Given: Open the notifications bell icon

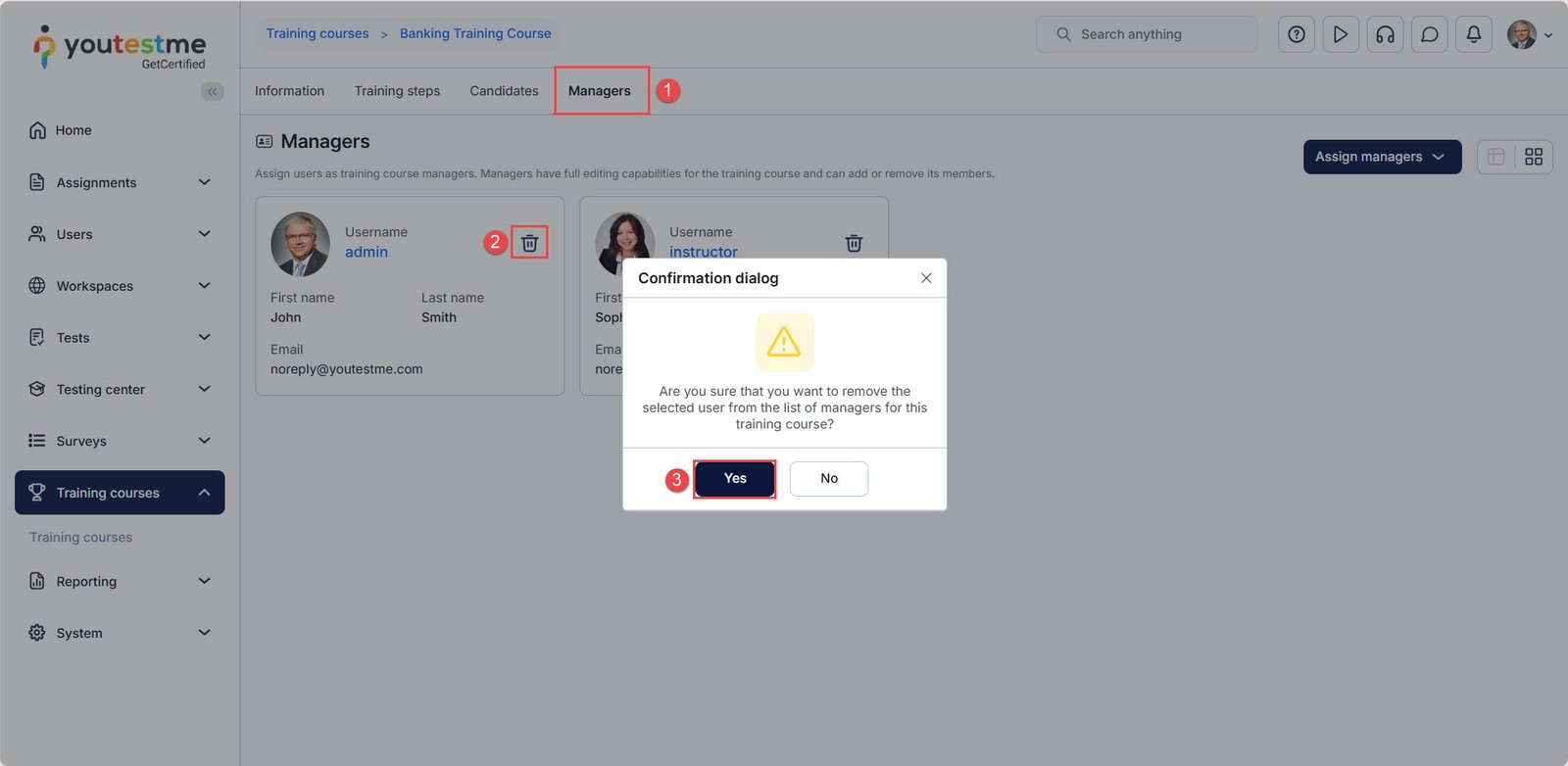Looking at the screenshot, I should [x=1474, y=34].
